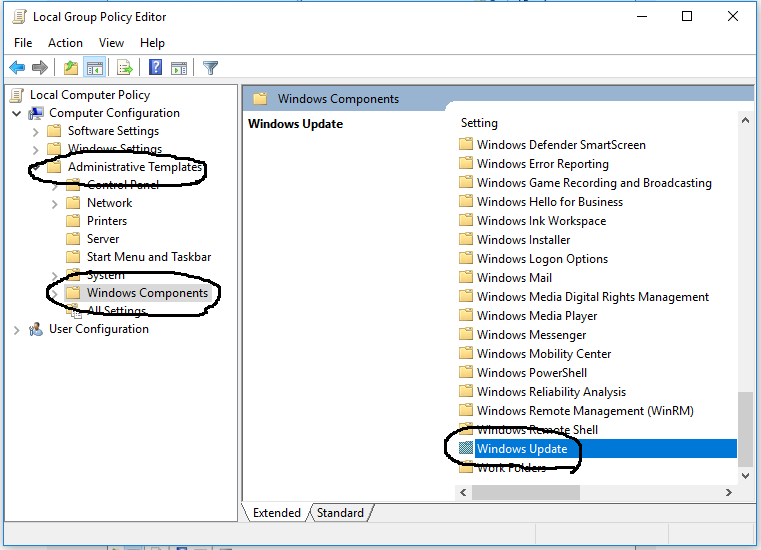Open the Help question mark icon

coord(155,67)
